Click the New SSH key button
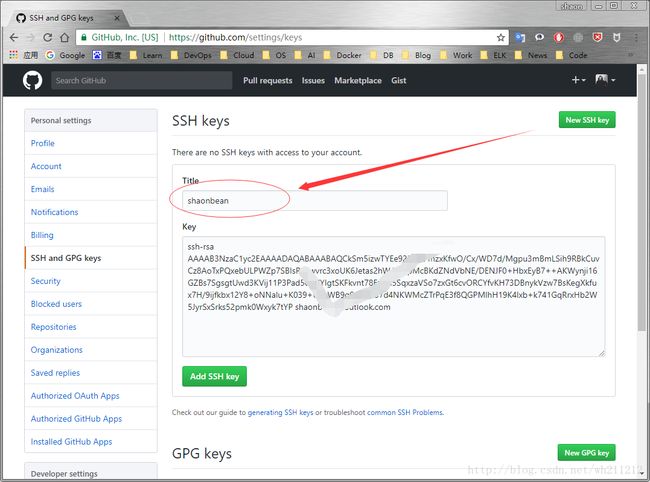Viewport: 650px width, 482px height. 587,120
